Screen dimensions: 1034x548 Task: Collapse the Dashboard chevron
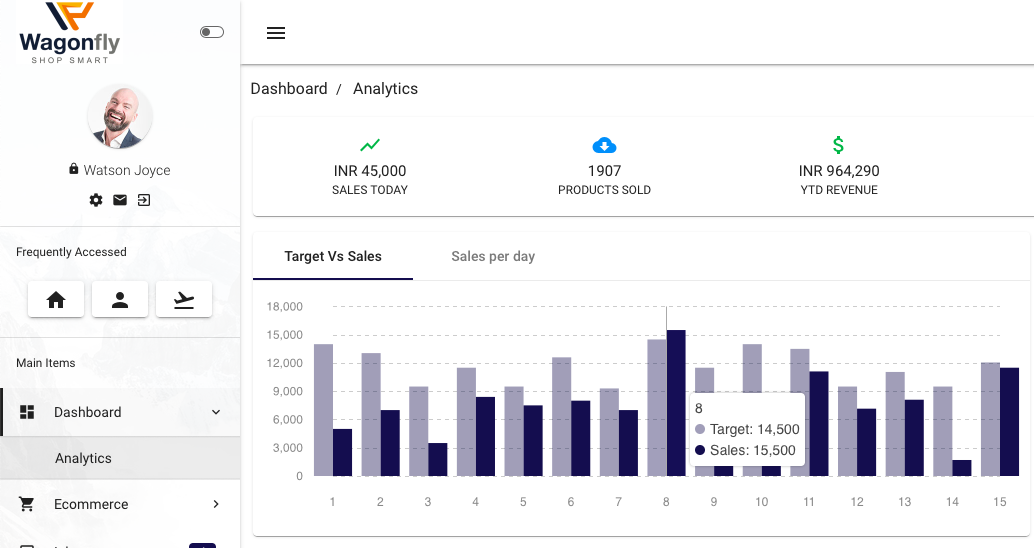(x=216, y=412)
